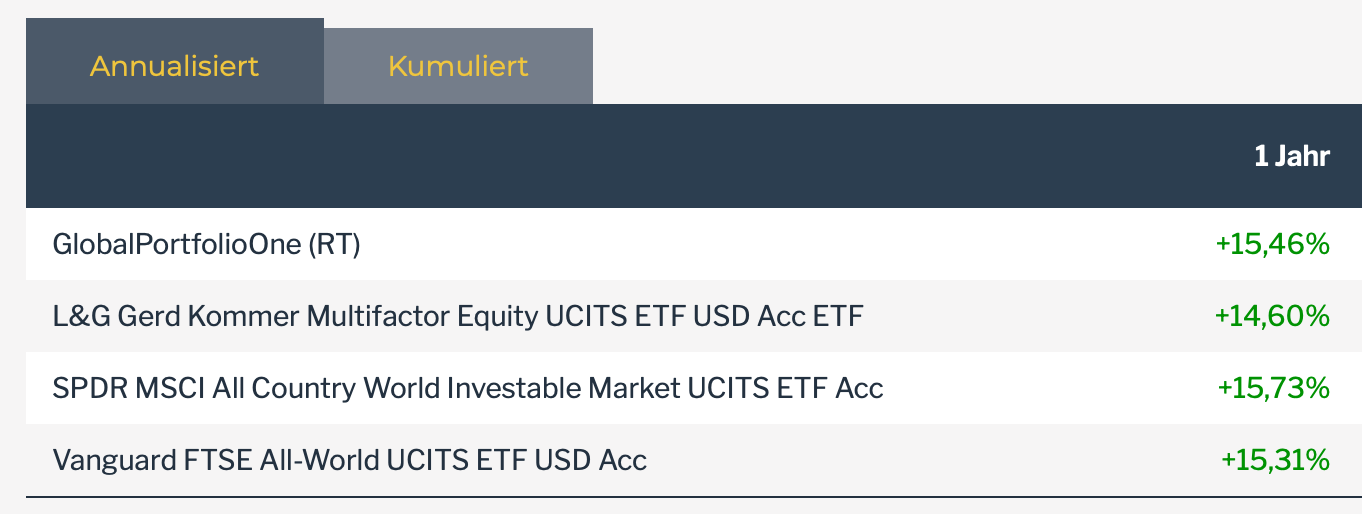
Task: Click the +15,31% return of Vanguard ETF
Action: (1275, 460)
